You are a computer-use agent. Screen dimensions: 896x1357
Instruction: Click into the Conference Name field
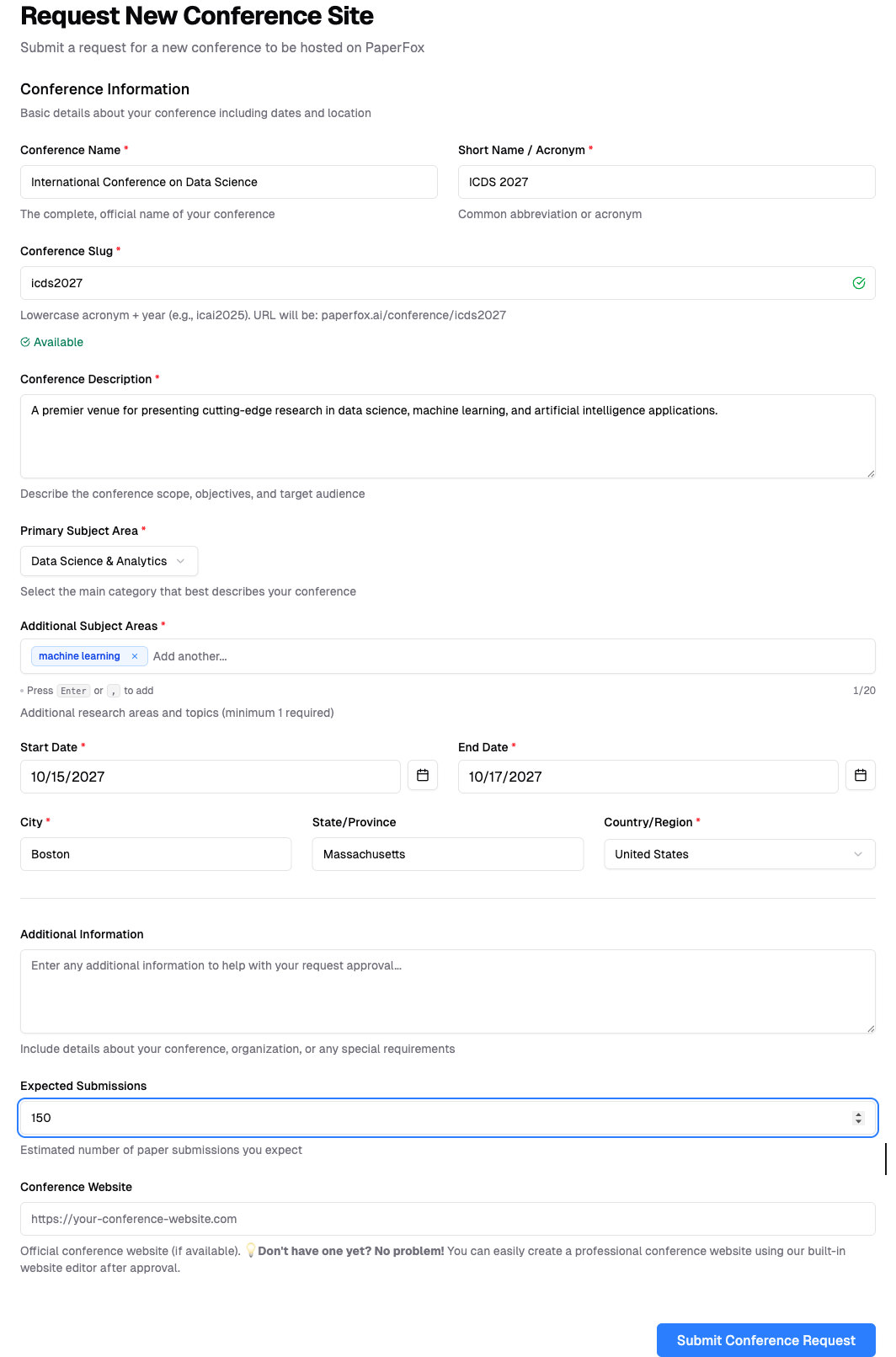coord(228,182)
